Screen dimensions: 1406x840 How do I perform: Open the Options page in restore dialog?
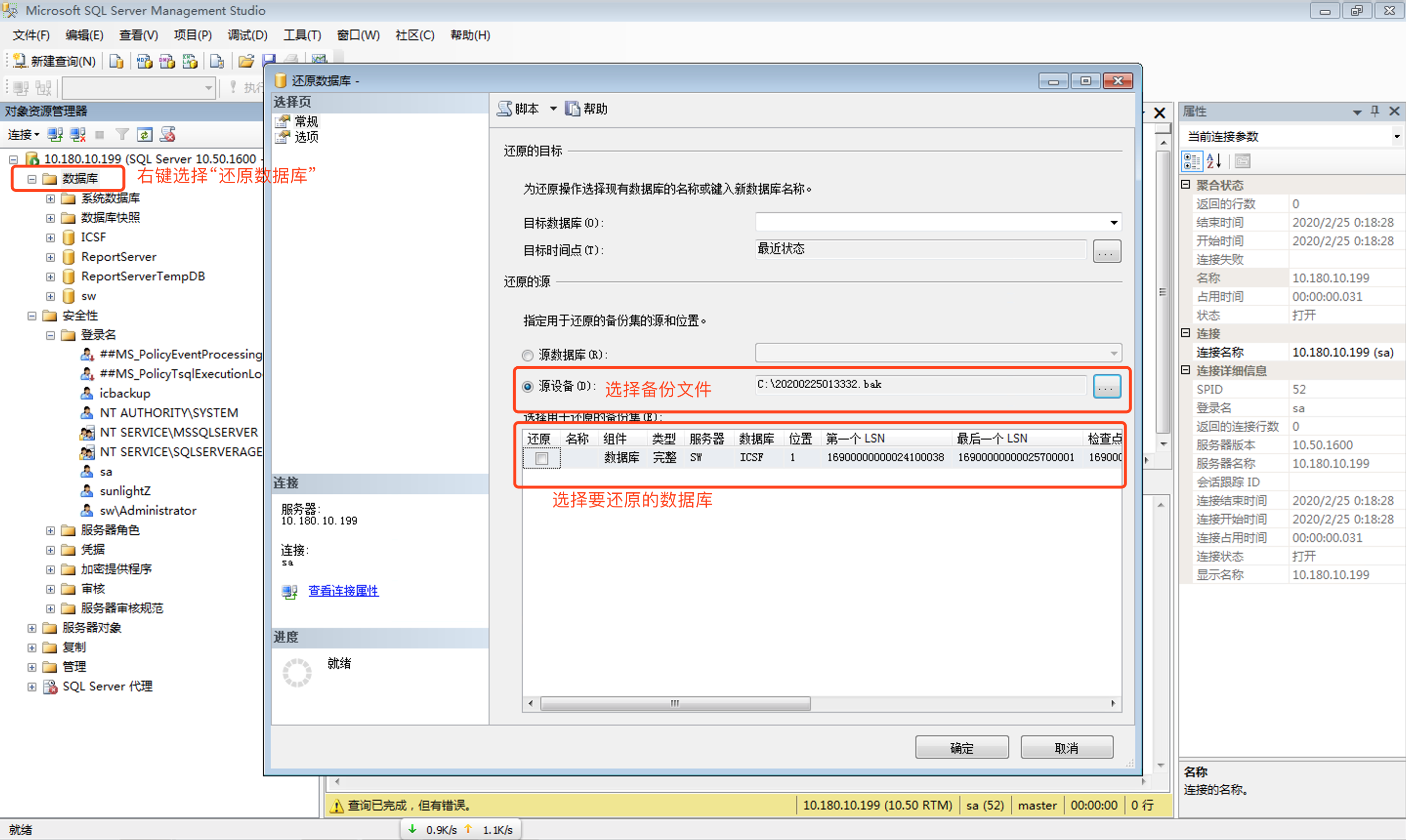pyautogui.click(x=306, y=137)
